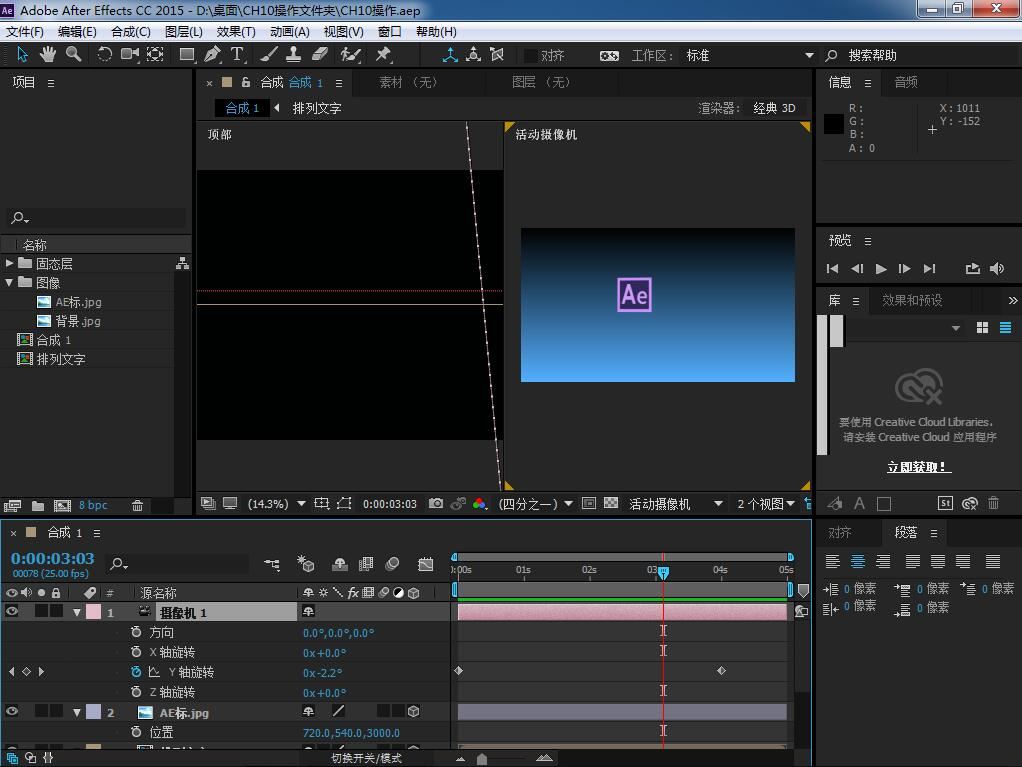Collapse the 图像 folder
The image size is (1022, 767).
point(9,282)
